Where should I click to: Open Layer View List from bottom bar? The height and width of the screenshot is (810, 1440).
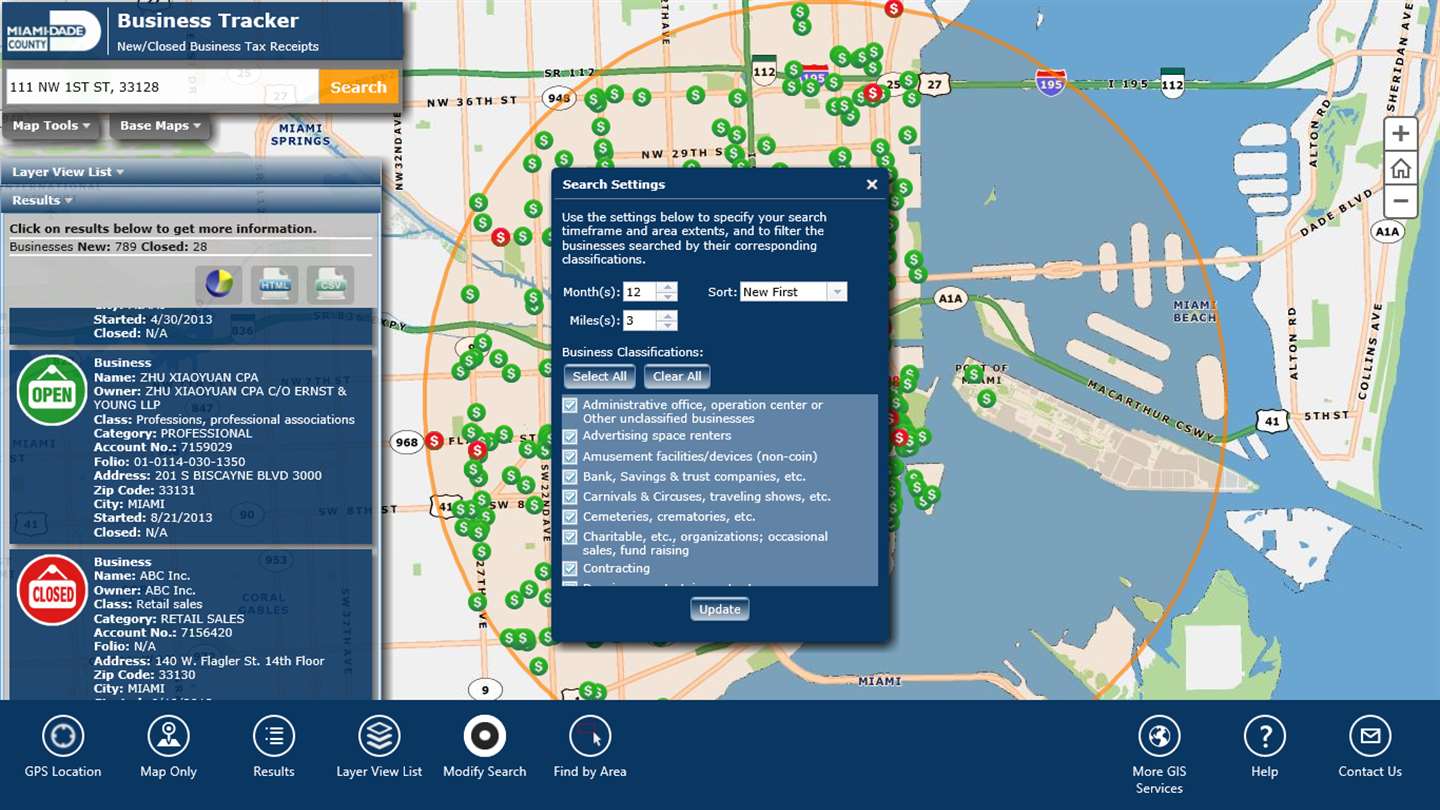(x=379, y=737)
